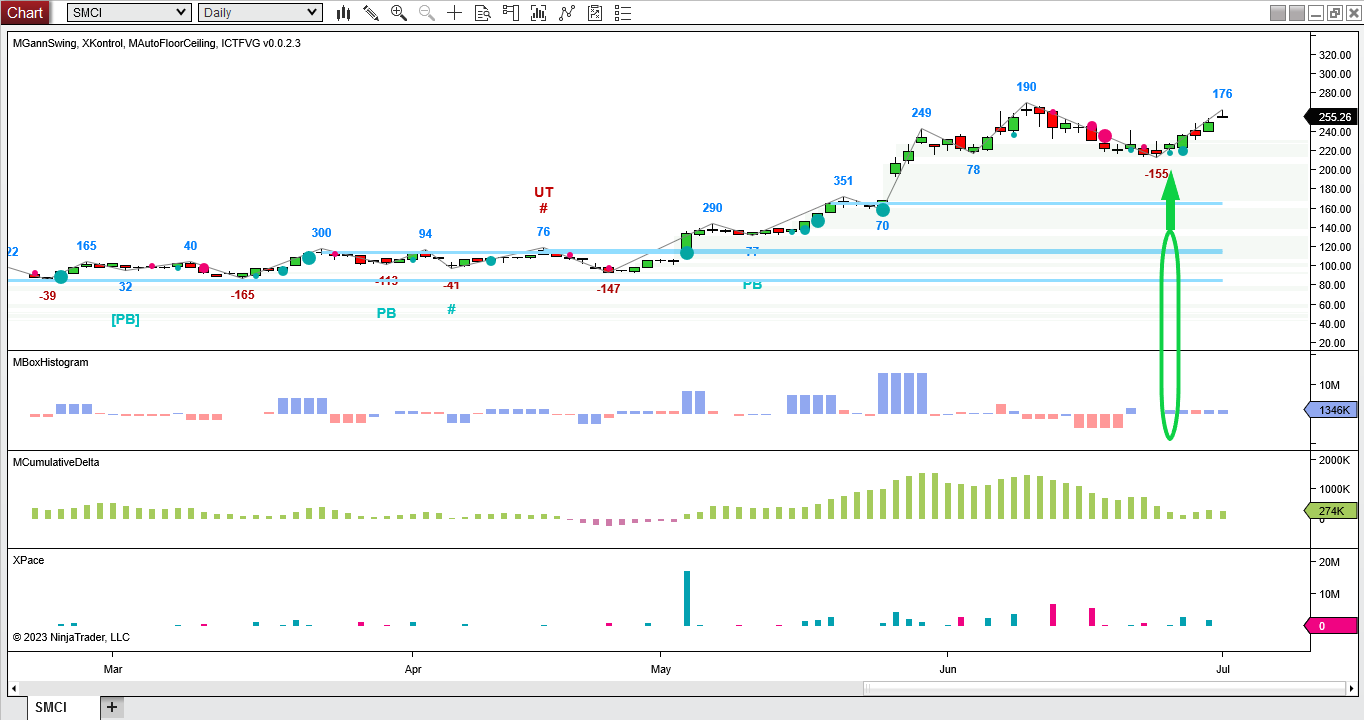Open the indicators icon

[539, 13]
